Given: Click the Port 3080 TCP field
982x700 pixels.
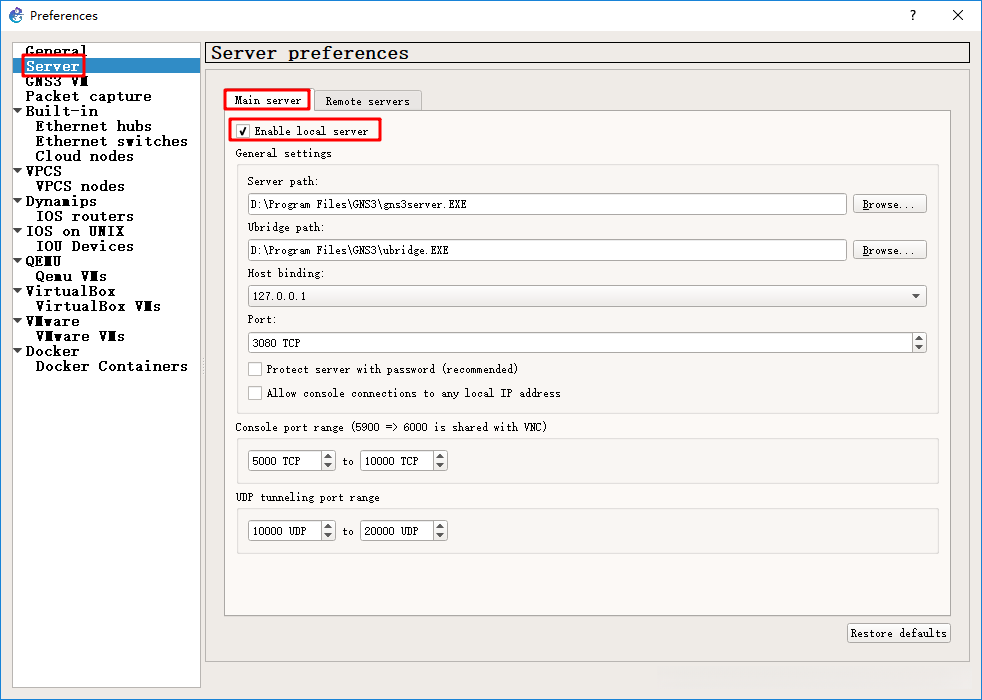Looking at the screenshot, I should point(580,342).
